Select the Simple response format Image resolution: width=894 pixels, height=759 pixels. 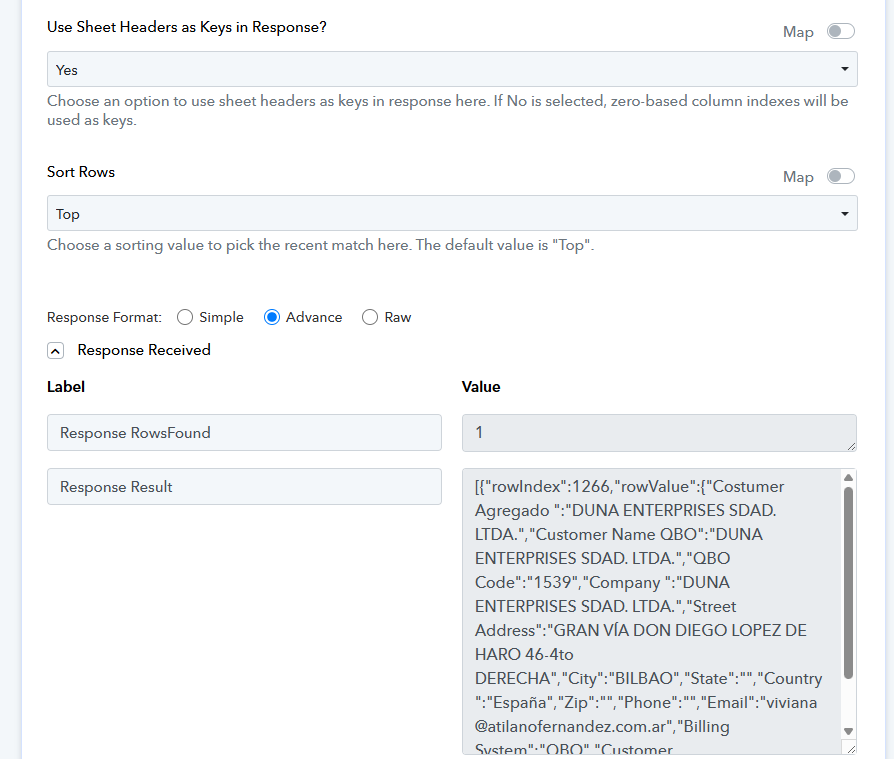tap(185, 317)
